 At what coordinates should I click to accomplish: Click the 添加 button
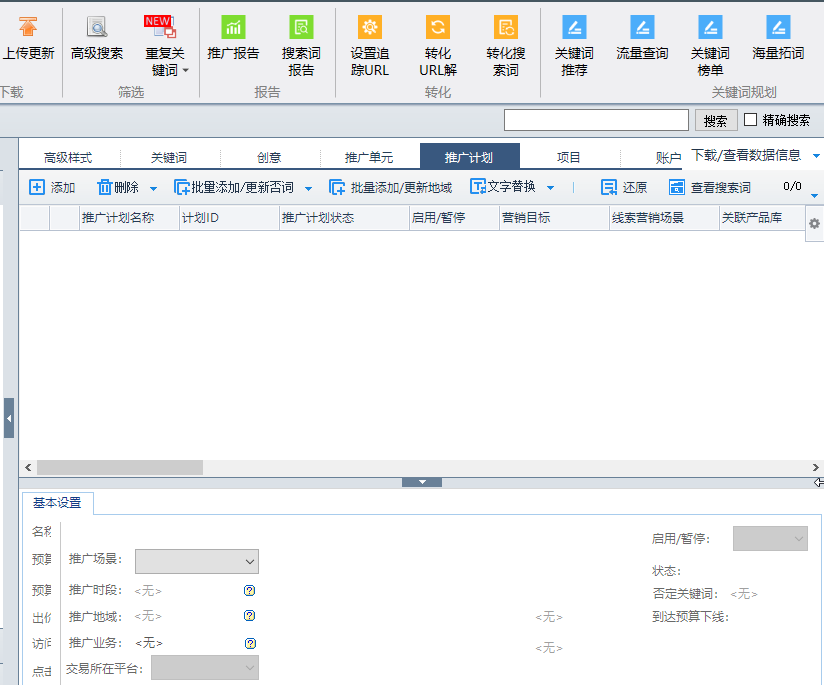pyautogui.click(x=52, y=187)
